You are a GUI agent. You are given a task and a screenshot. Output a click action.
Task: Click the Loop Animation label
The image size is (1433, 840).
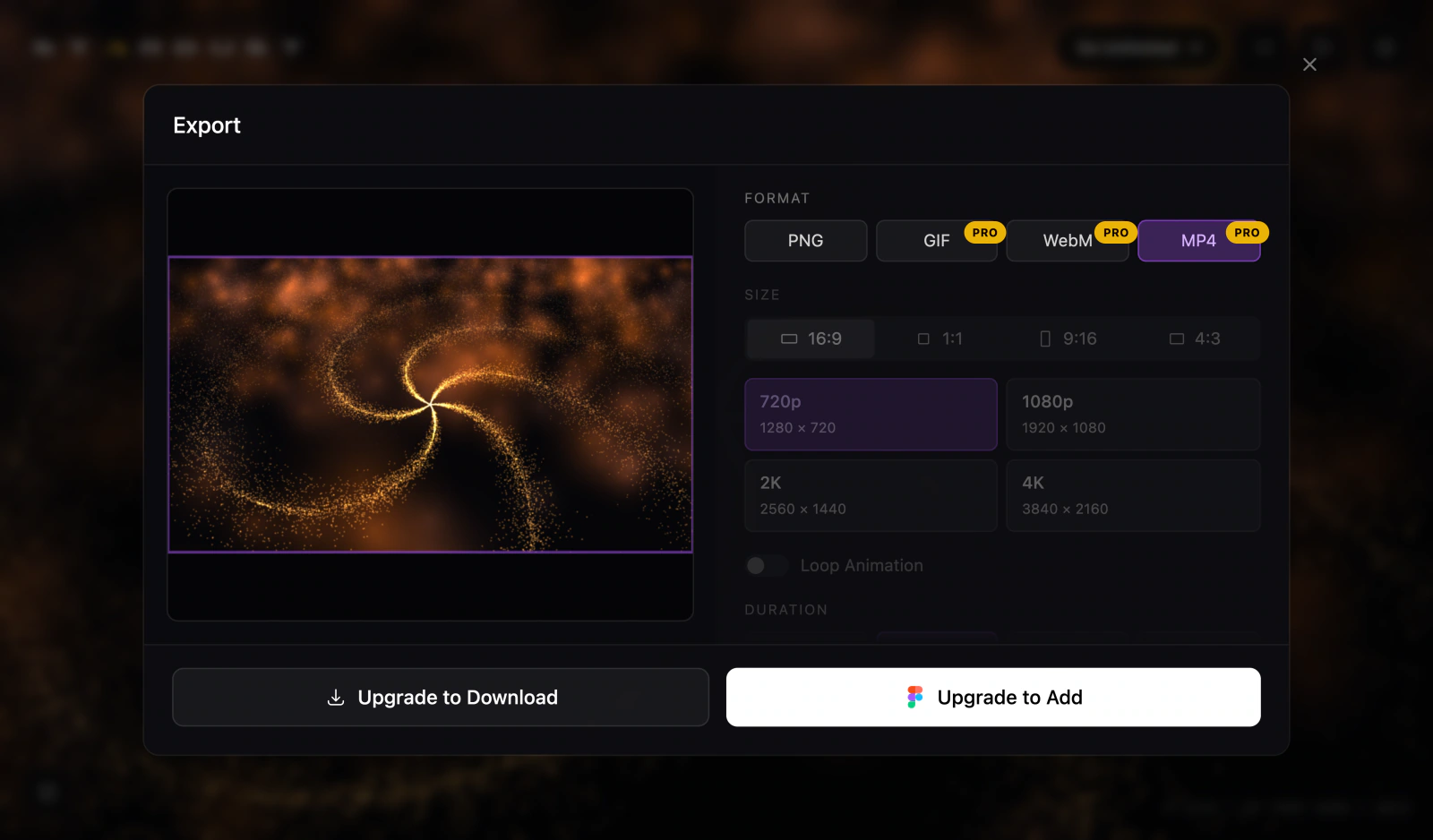tap(862, 566)
